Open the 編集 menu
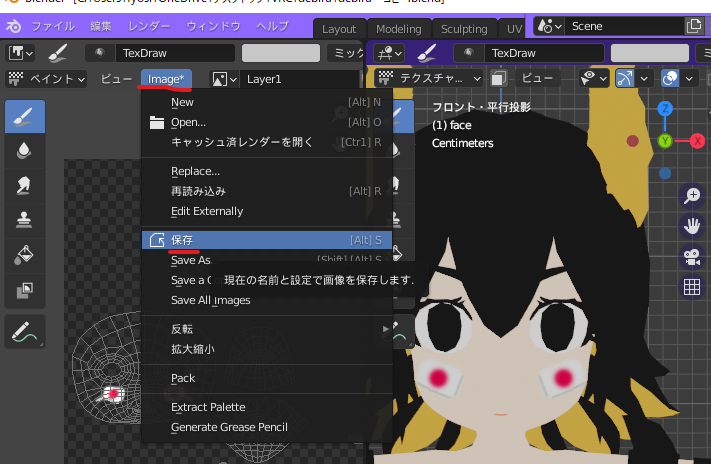 point(101,26)
